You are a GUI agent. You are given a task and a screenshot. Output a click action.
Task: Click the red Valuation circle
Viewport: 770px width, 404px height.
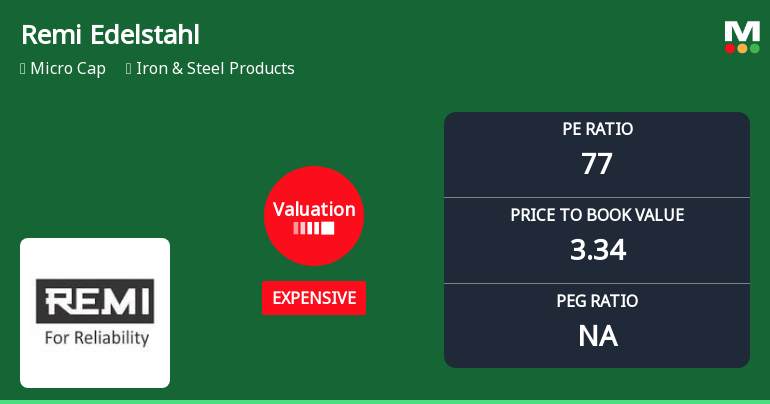314,215
